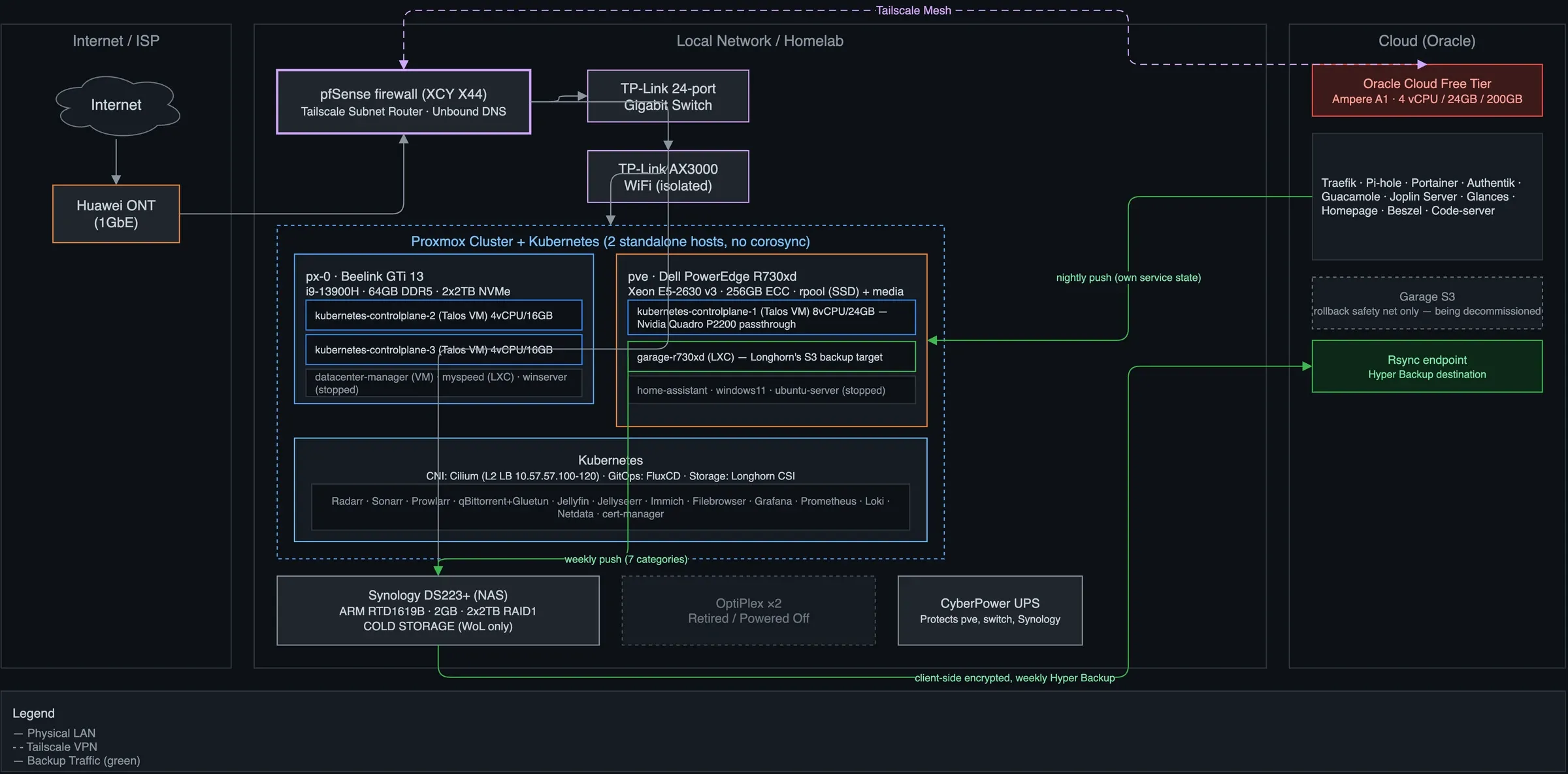Click Xeon E5-2630 v3 256GB ECC spec line
Screen dimensions: 1568x774
(x=766, y=291)
